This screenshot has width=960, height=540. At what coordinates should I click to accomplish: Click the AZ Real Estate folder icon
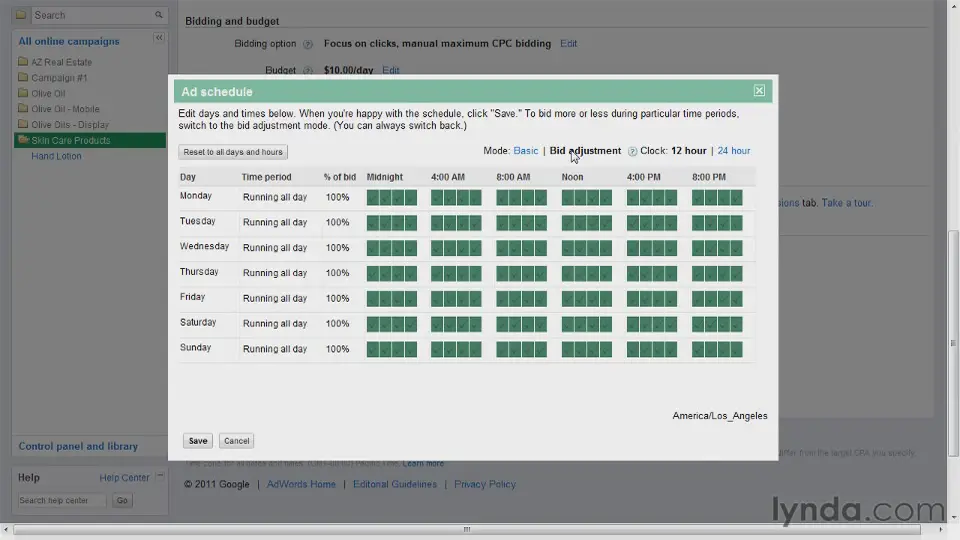click(23, 62)
